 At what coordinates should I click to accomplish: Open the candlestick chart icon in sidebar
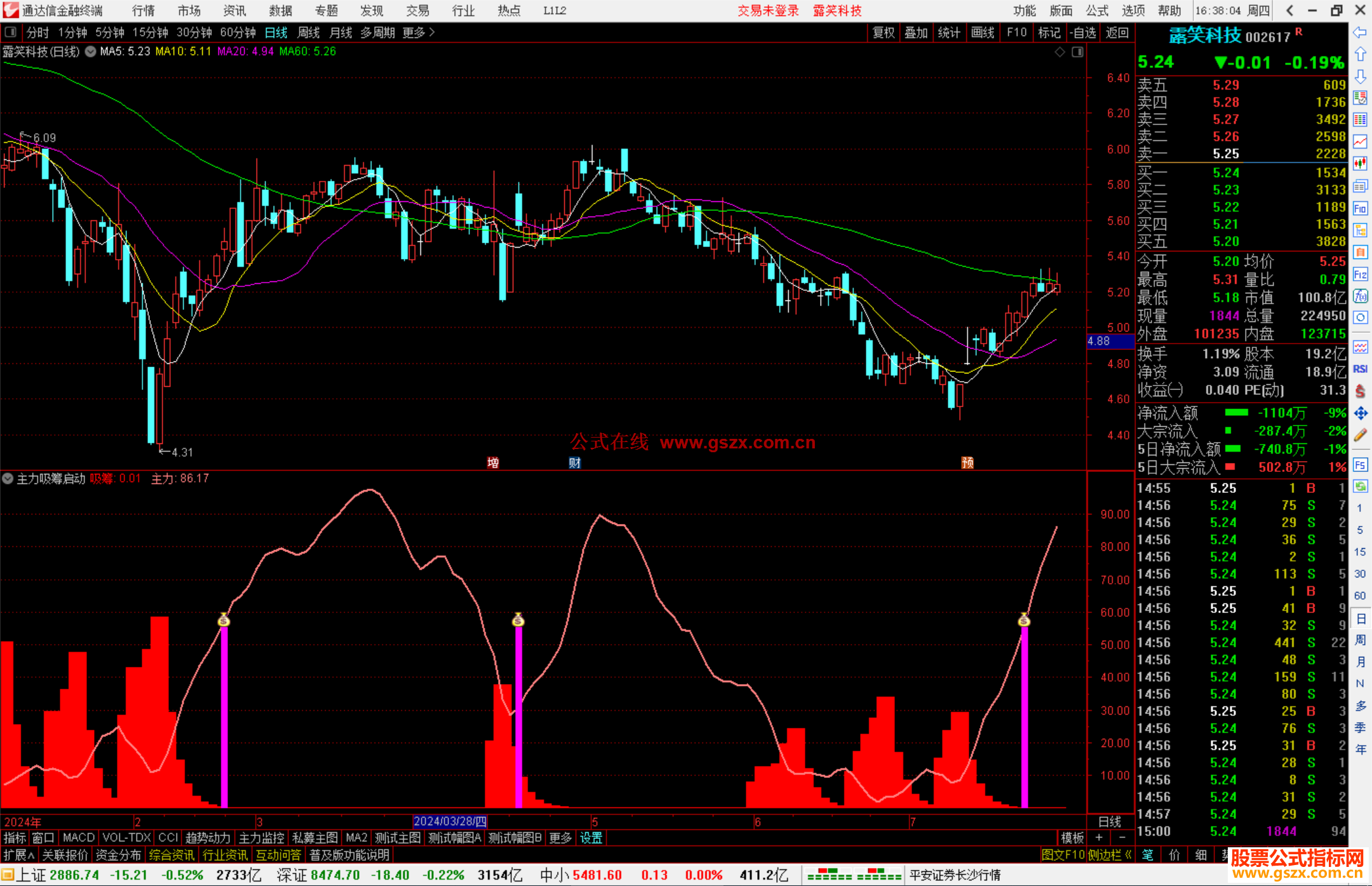pyautogui.click(x=1360, y=164)
